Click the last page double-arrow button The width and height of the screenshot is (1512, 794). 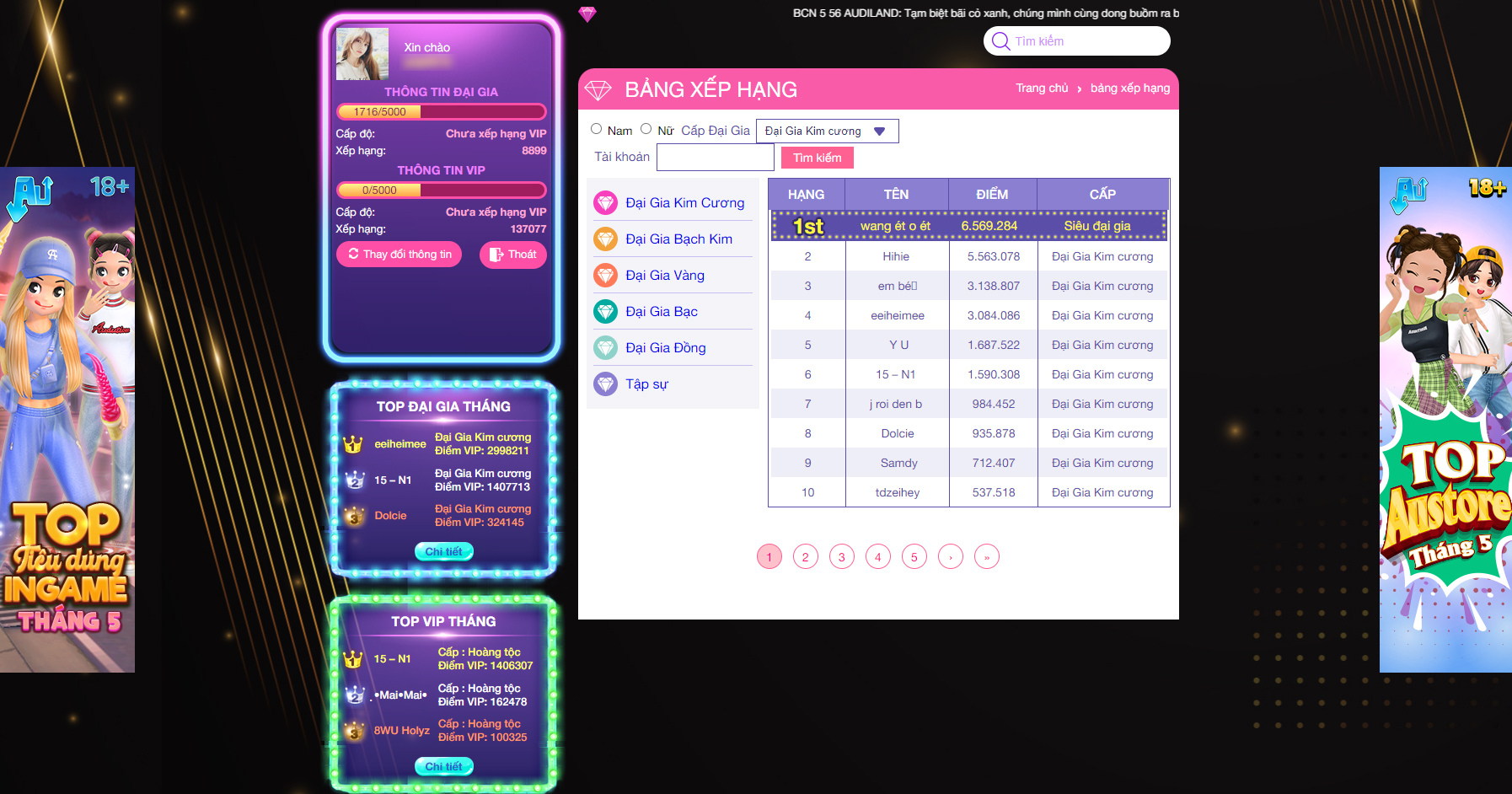[x=987, y=556]
